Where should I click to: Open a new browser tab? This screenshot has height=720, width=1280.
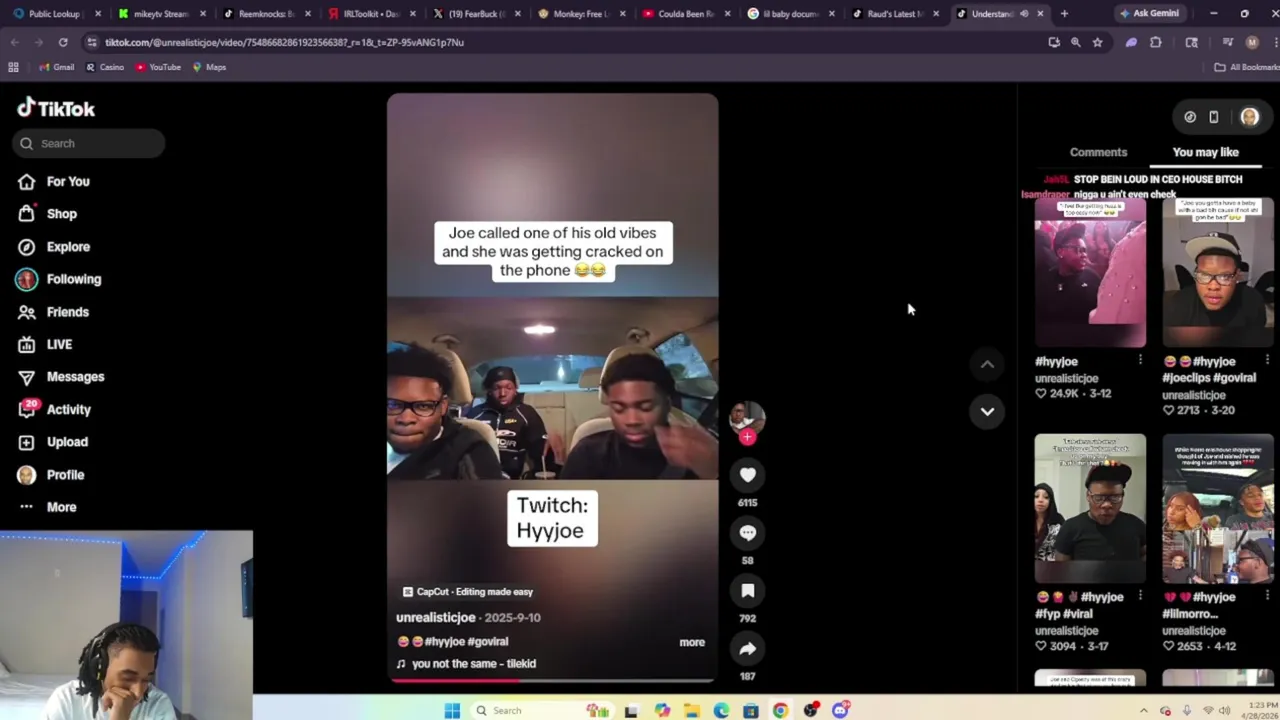1064,14
